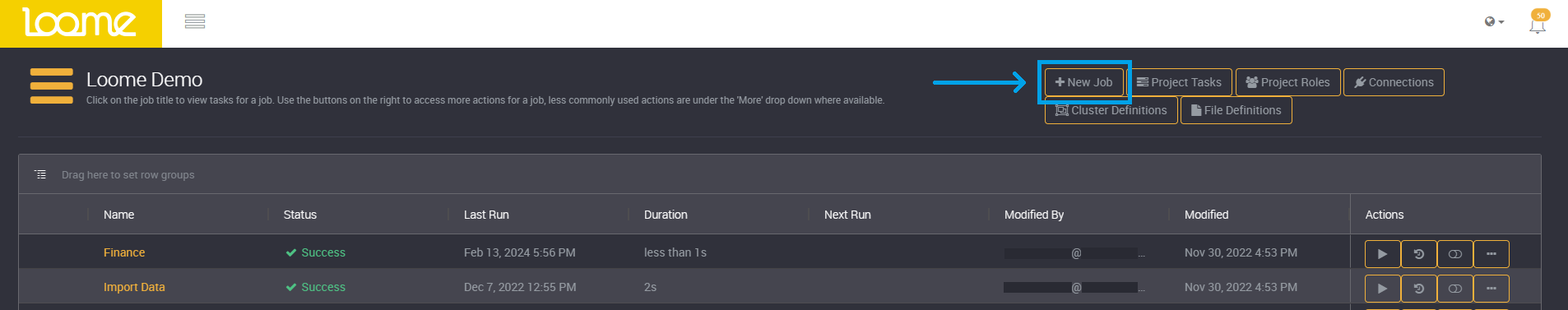Click the row grouping icon
The height and width of the screenshot is (310, 1568).
40,174
